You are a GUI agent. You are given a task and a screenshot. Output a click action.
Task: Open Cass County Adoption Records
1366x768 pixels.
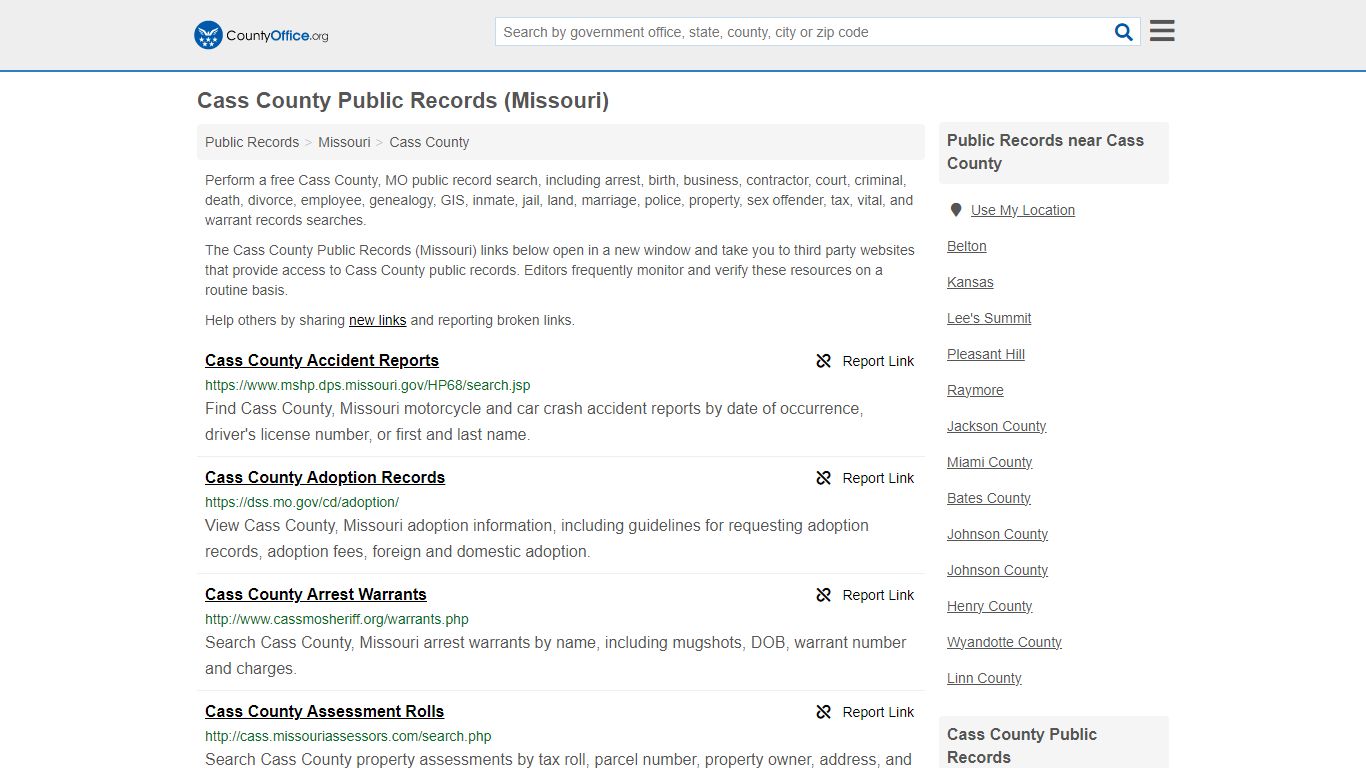coord(325,477)
